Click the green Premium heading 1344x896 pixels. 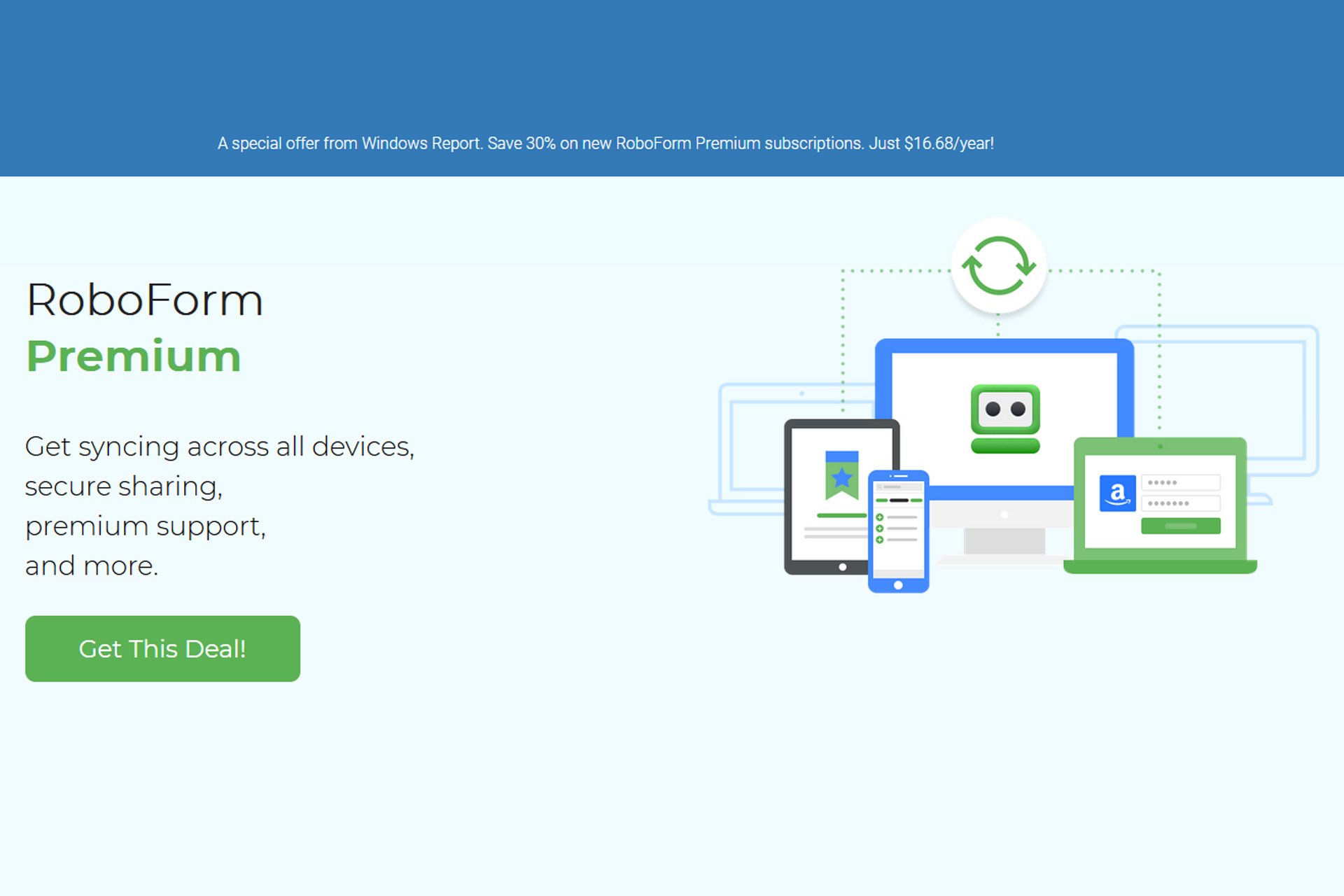coord(134,356)
